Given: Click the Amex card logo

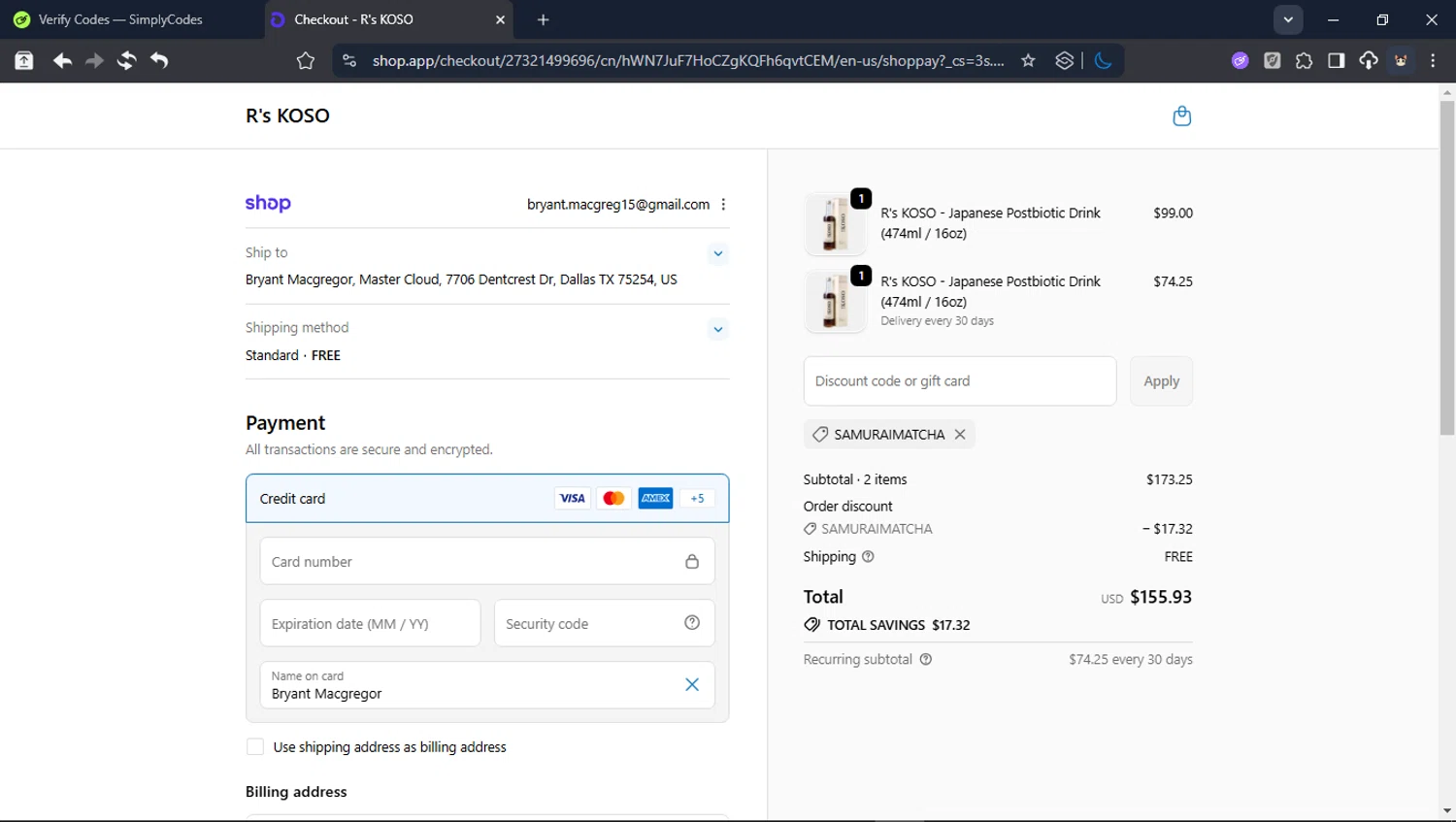Looking at the screenshot, I should pyautogui.click(x=656, y=499).
